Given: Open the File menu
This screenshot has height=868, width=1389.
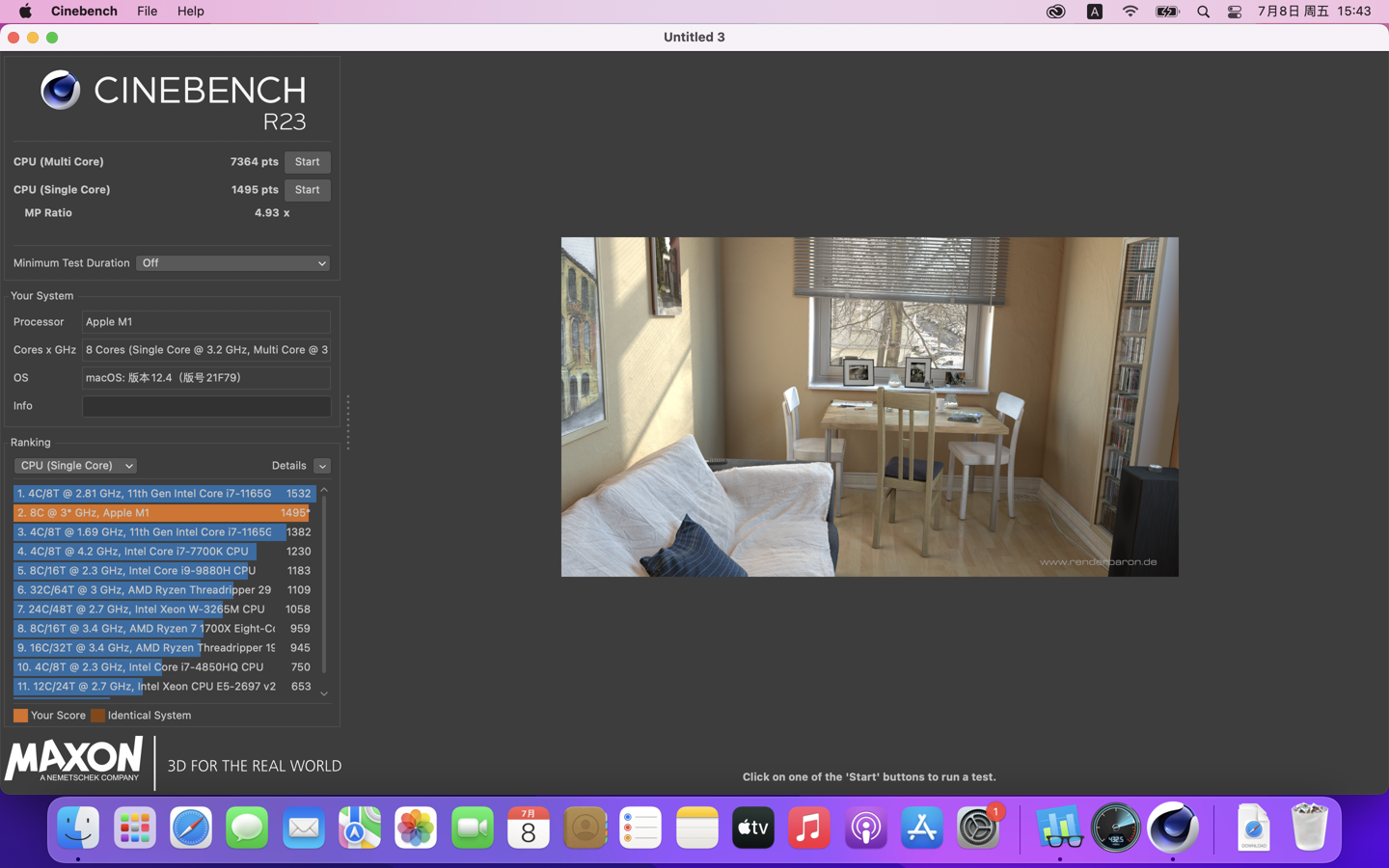Looking at the screenshot, I should (x=147, y=12).
